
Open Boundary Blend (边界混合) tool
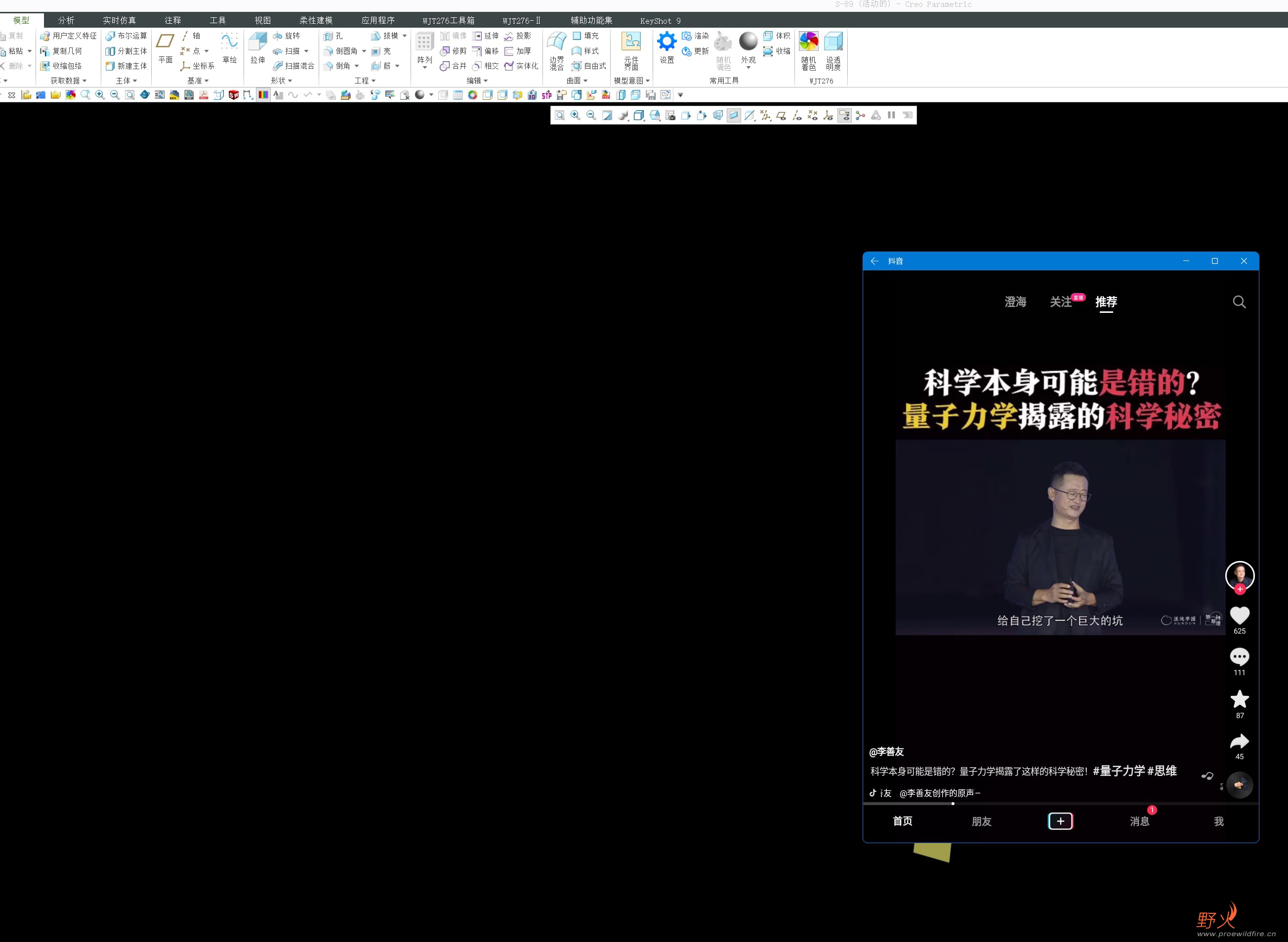pyautogui.click(x=557, y=50)
